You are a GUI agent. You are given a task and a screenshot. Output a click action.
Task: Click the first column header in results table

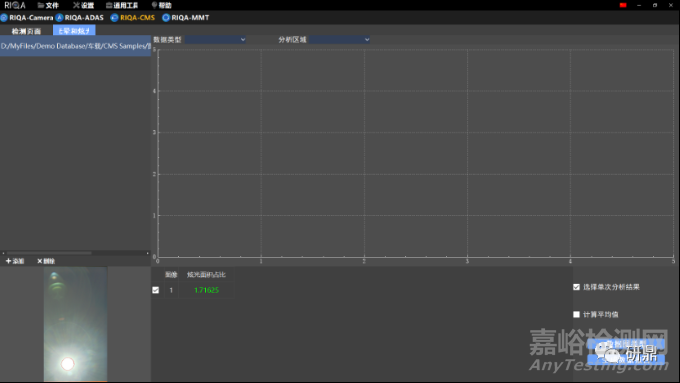171,275
